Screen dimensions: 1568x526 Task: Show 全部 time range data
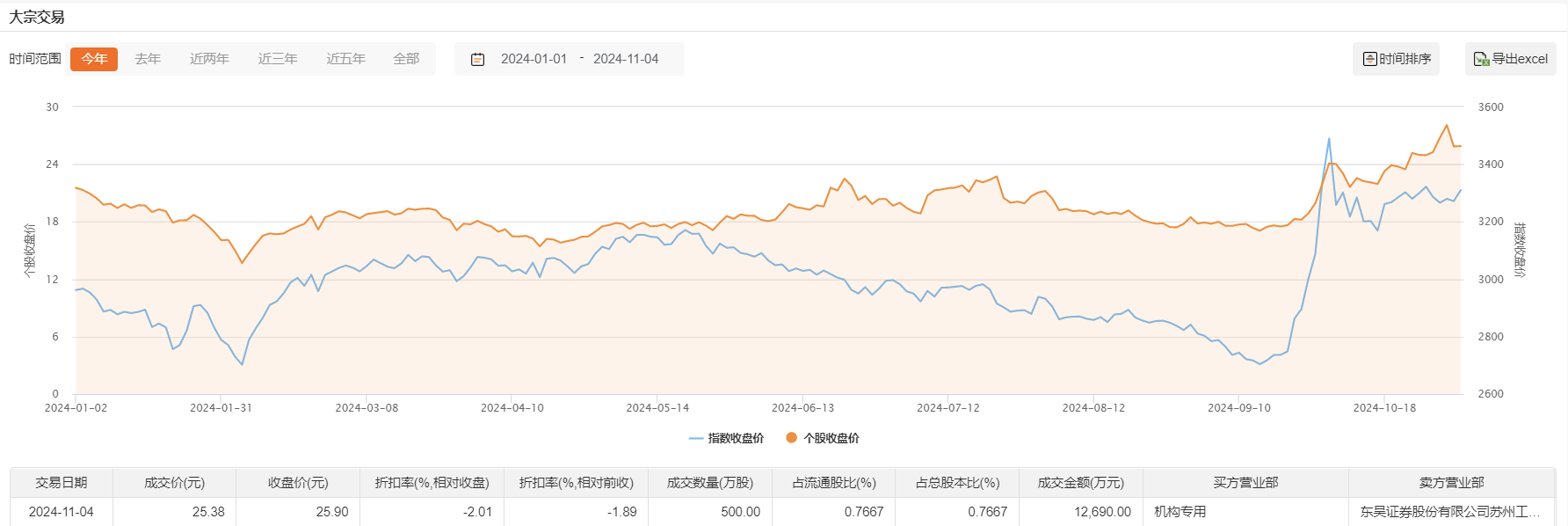(406, 59)
